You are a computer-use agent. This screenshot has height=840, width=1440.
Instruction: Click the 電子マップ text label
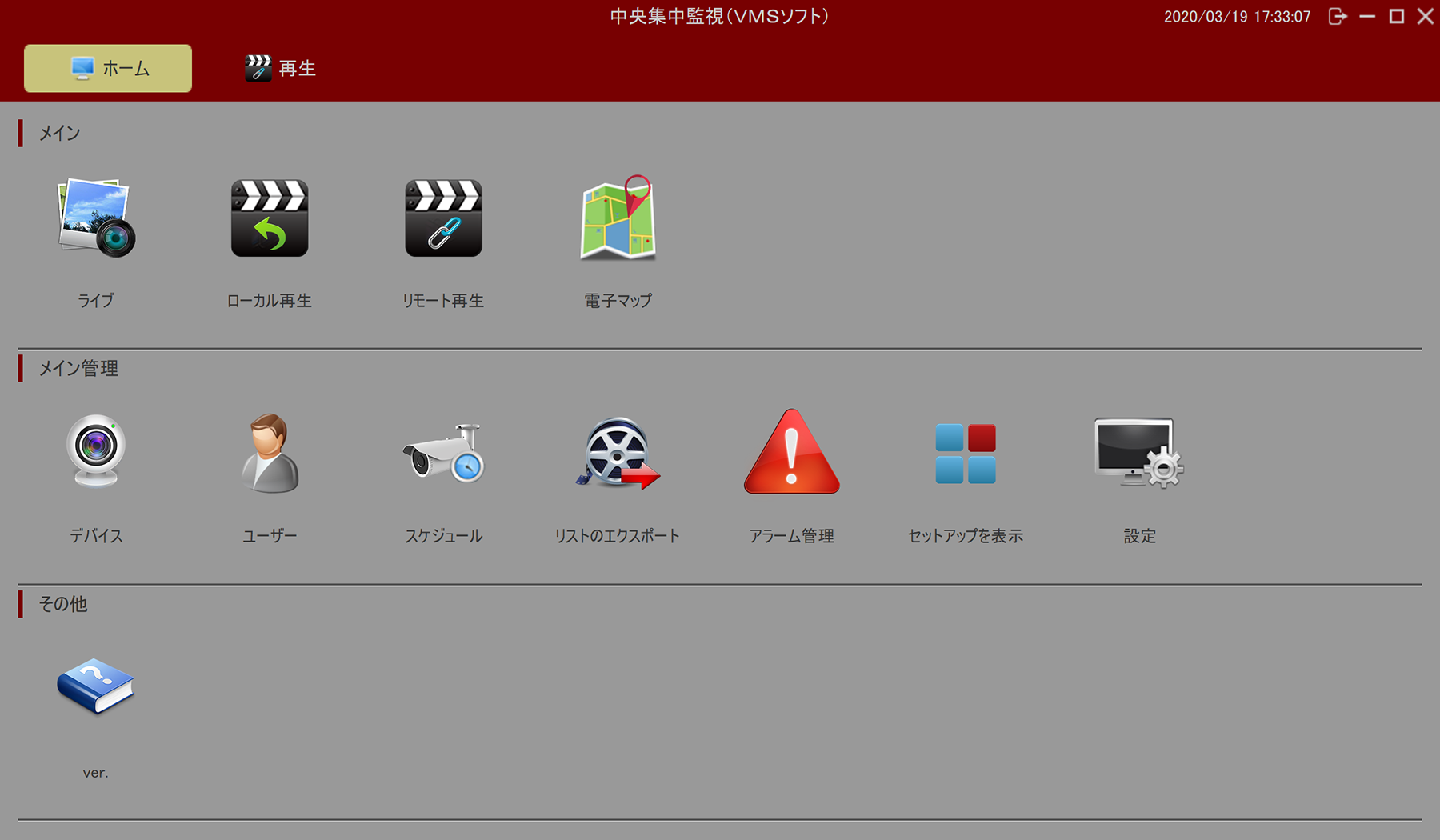point(618,301)
